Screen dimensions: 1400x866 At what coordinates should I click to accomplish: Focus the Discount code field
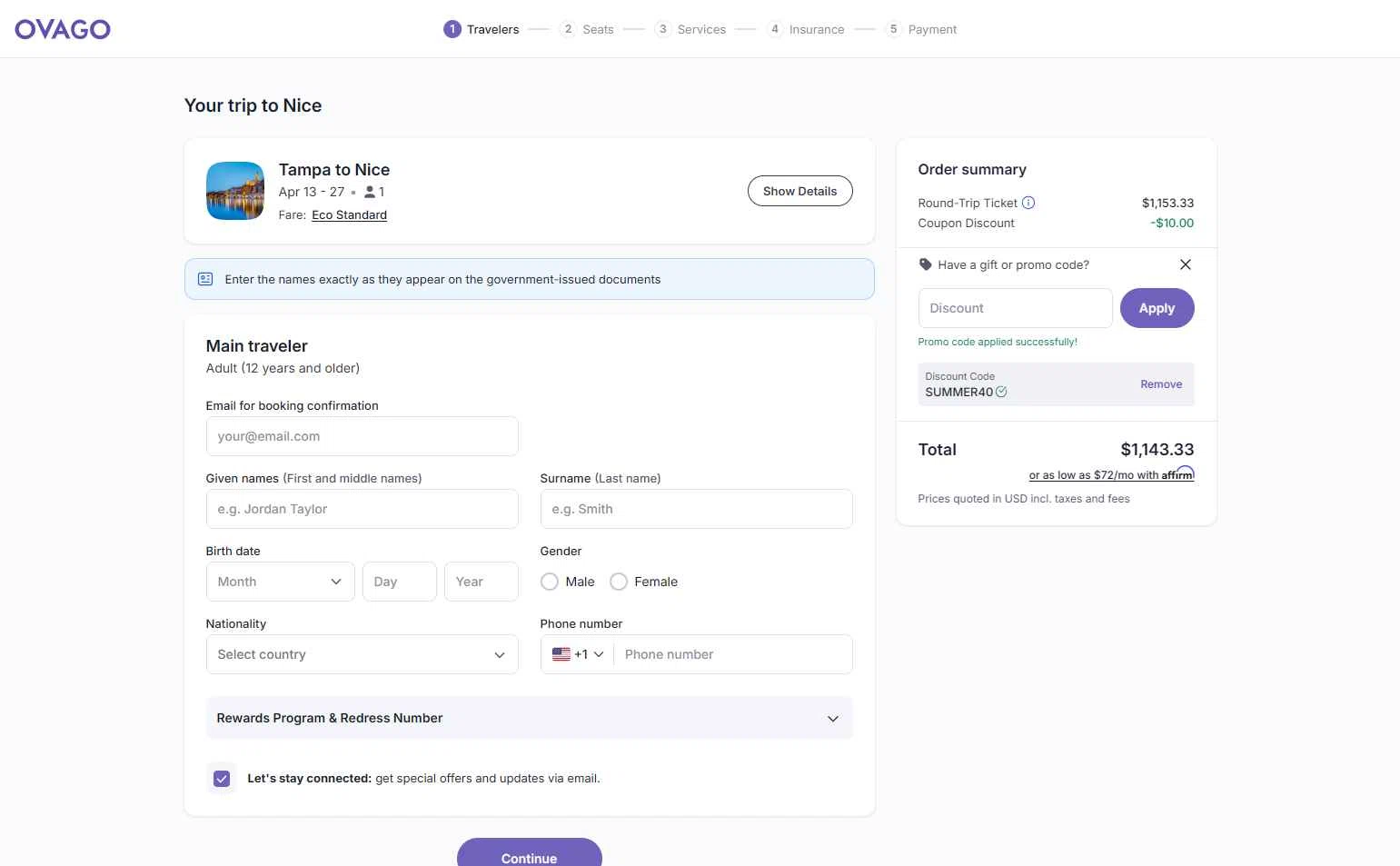point(1015,308)
